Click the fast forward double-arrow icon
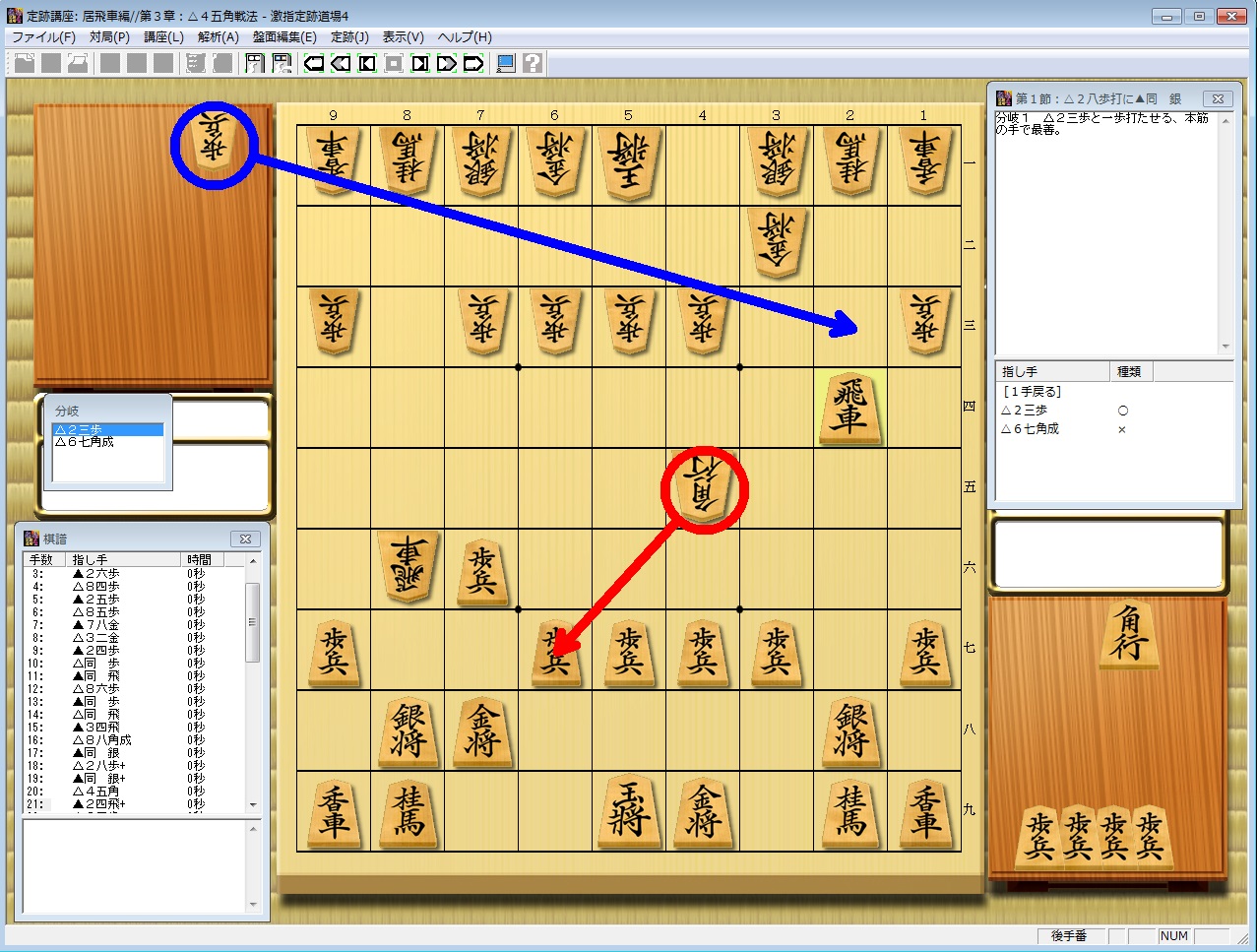The image size is (1257, 952). click(447, 64)
